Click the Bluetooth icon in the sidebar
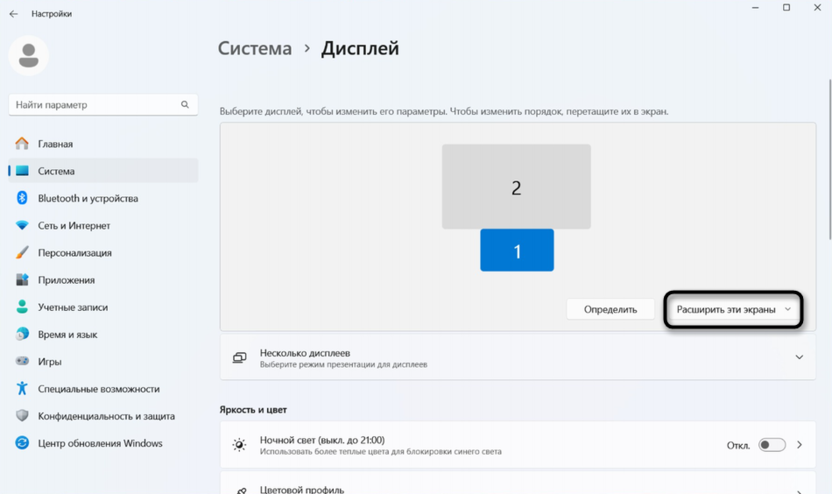The image size is (832, 494). 22,198
